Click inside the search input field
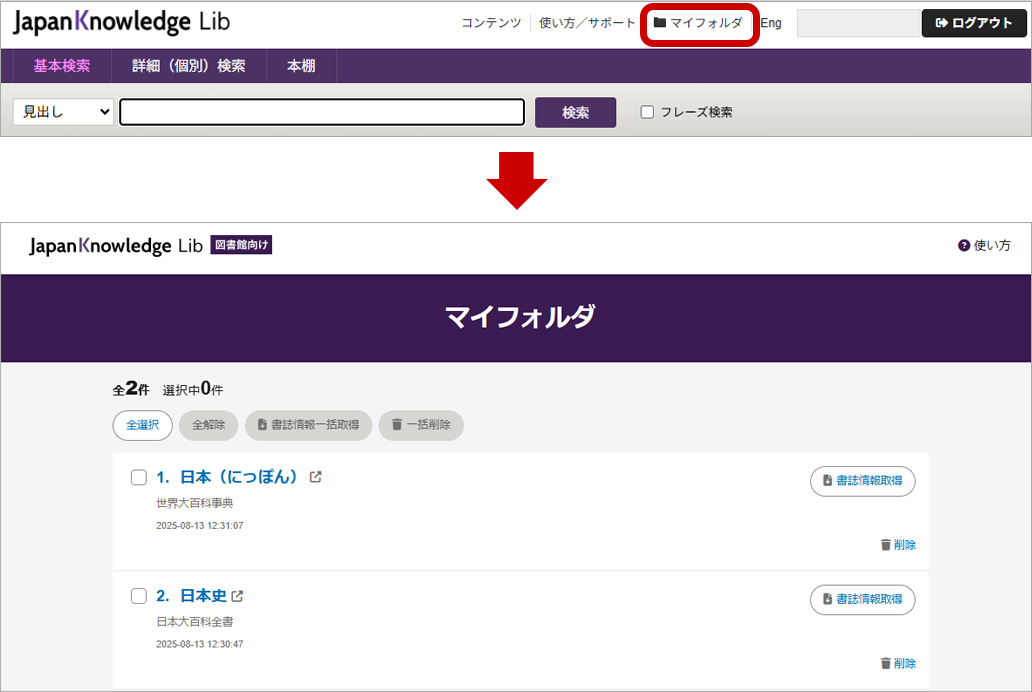This screenshot has width=1032, height=692. pyautogui.click(x=320, y=112)
